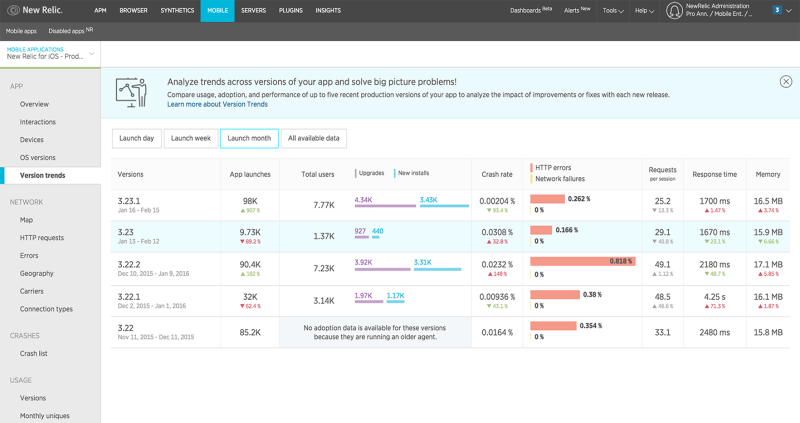Screen dimensions: 800x423
Task: Select Version trends in sidebar
Action: coord(50,176)
